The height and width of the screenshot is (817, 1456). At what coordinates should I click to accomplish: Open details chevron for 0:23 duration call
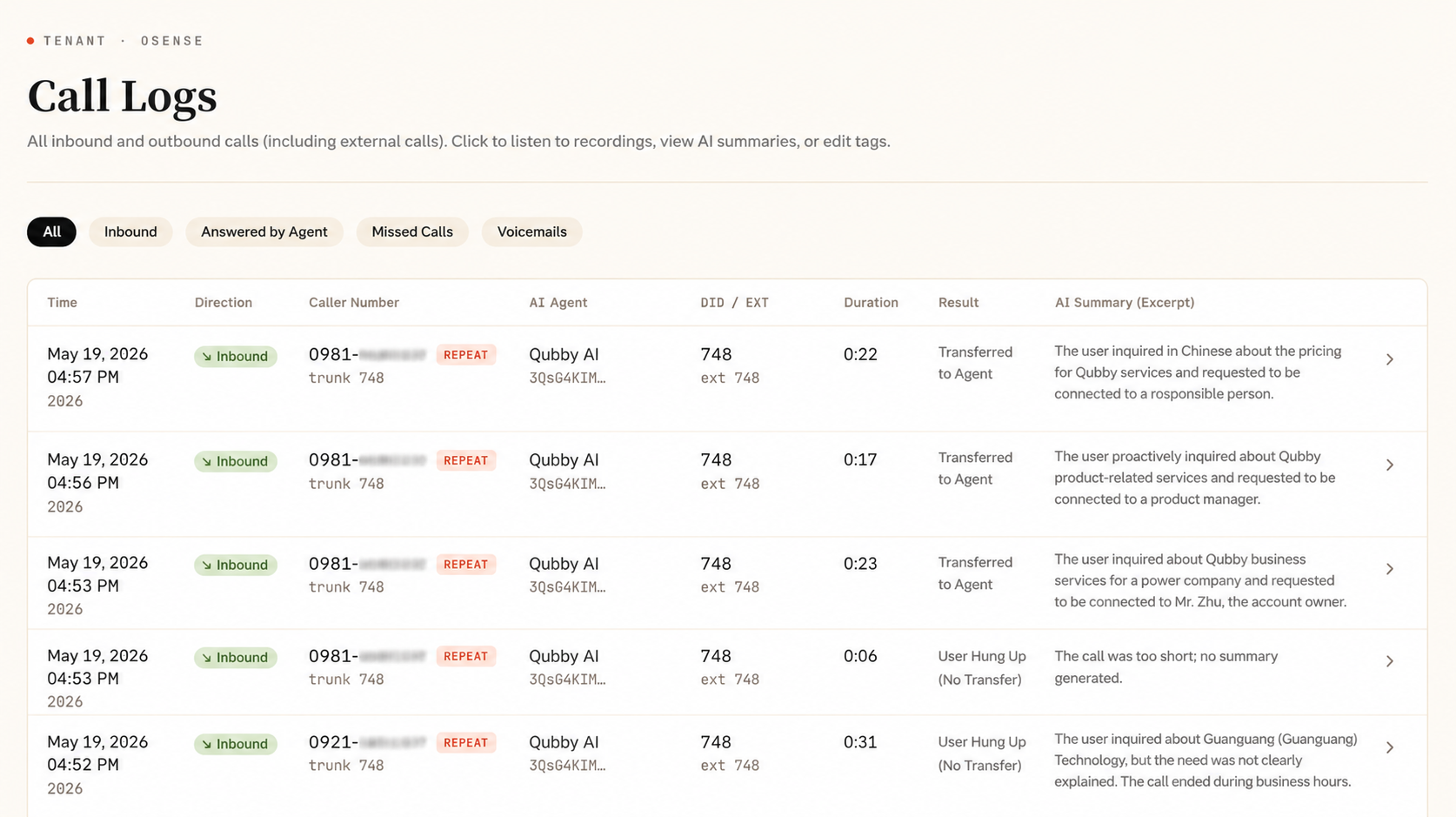click(x=1390, y=568)
